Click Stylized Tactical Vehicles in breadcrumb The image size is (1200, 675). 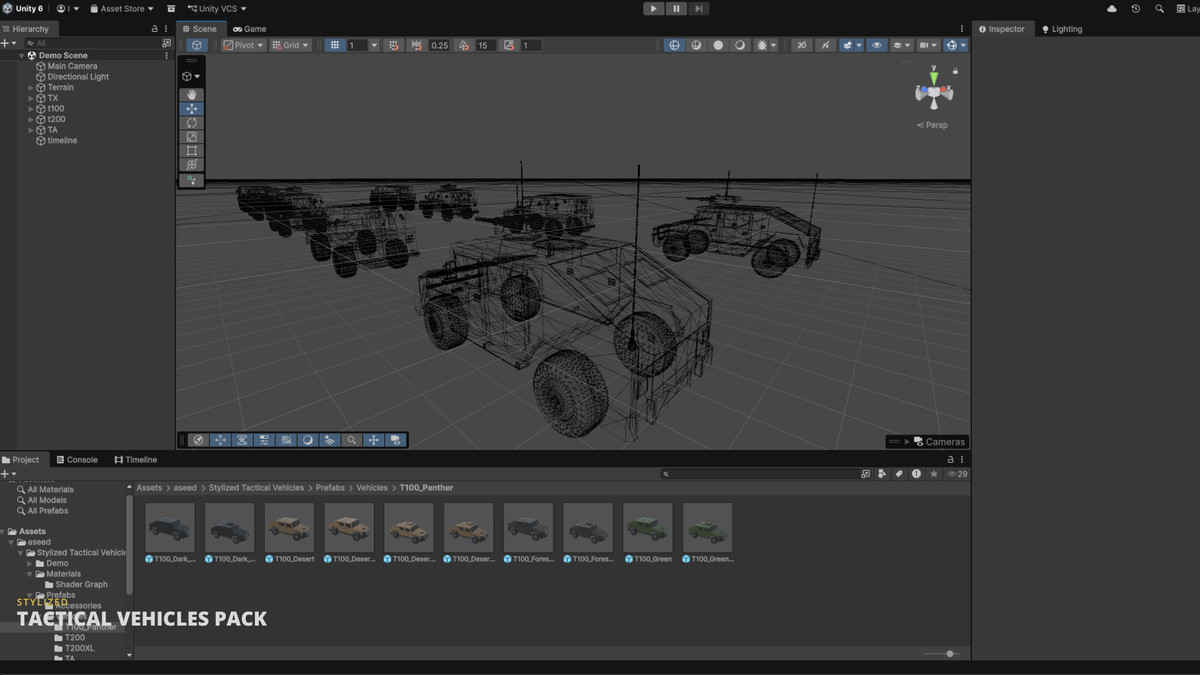click(x=256, y=488)
